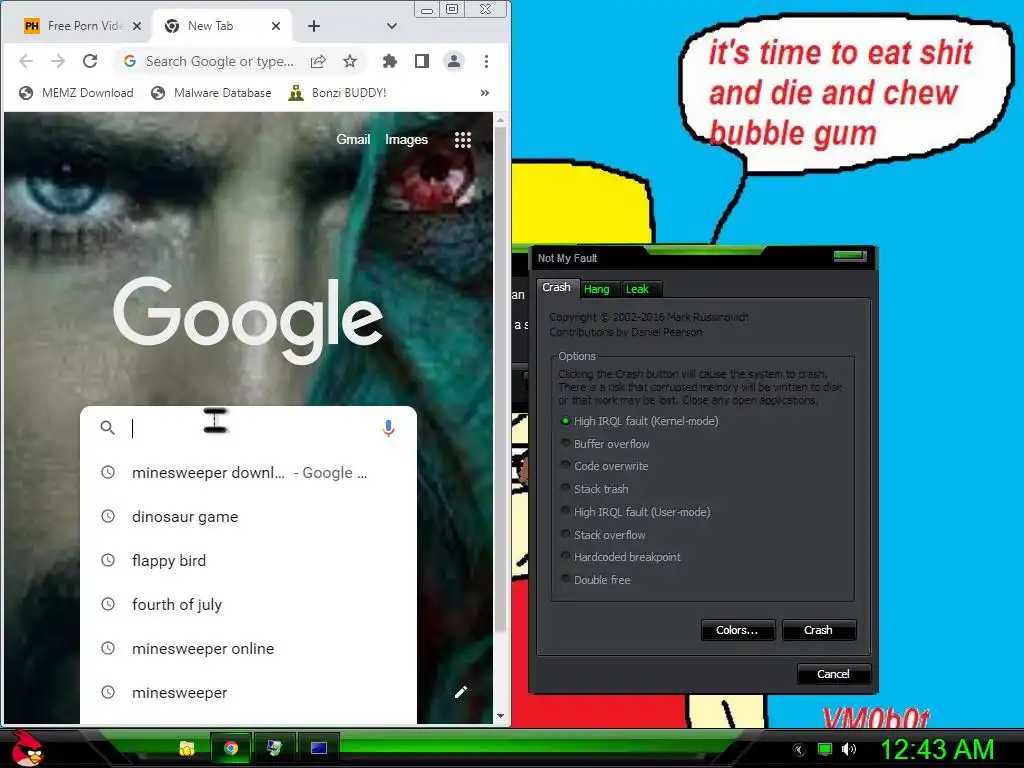This screenshot has width=1024, height=768.
Task: Show hidden tray icons arrow
Action: pos(799,750)
